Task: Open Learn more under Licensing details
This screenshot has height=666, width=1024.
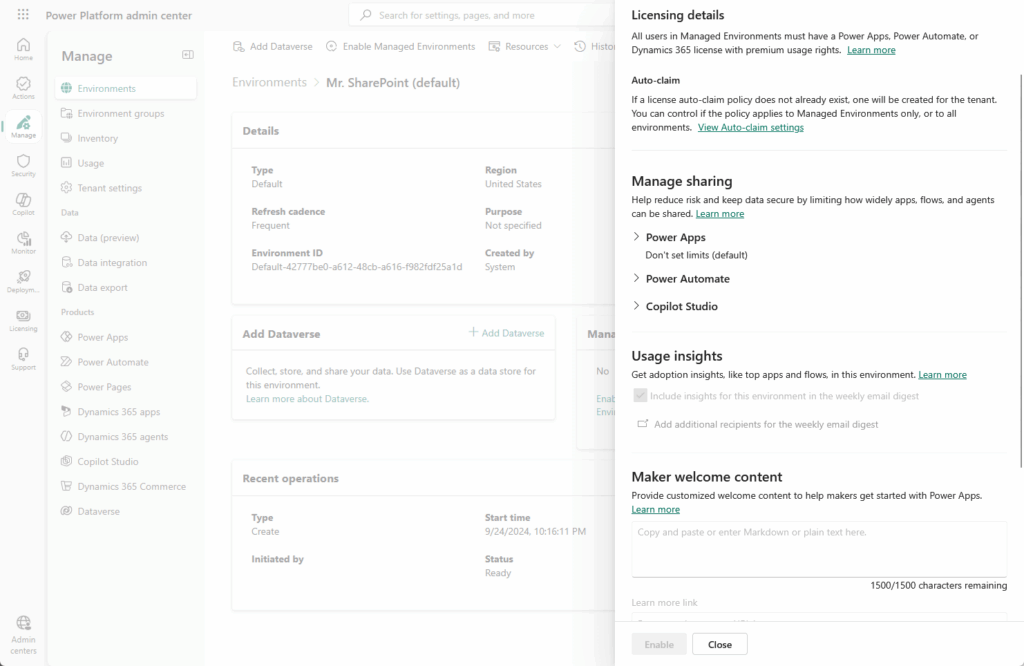Action: pos(871,50)
